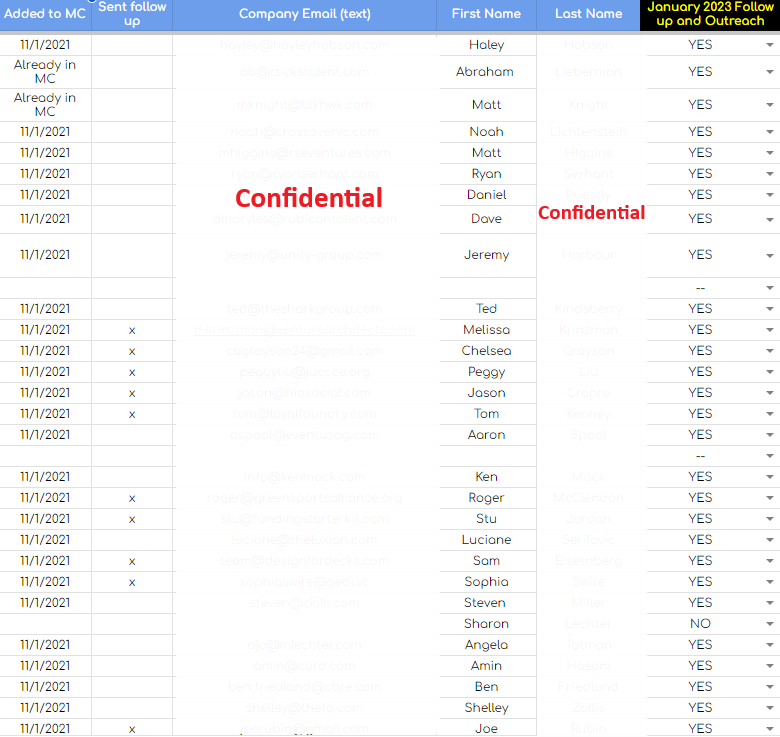Viewport: 780px width, 737px height.
Task: Select the NO value in Sharon's row
Action: pos(700,624)
